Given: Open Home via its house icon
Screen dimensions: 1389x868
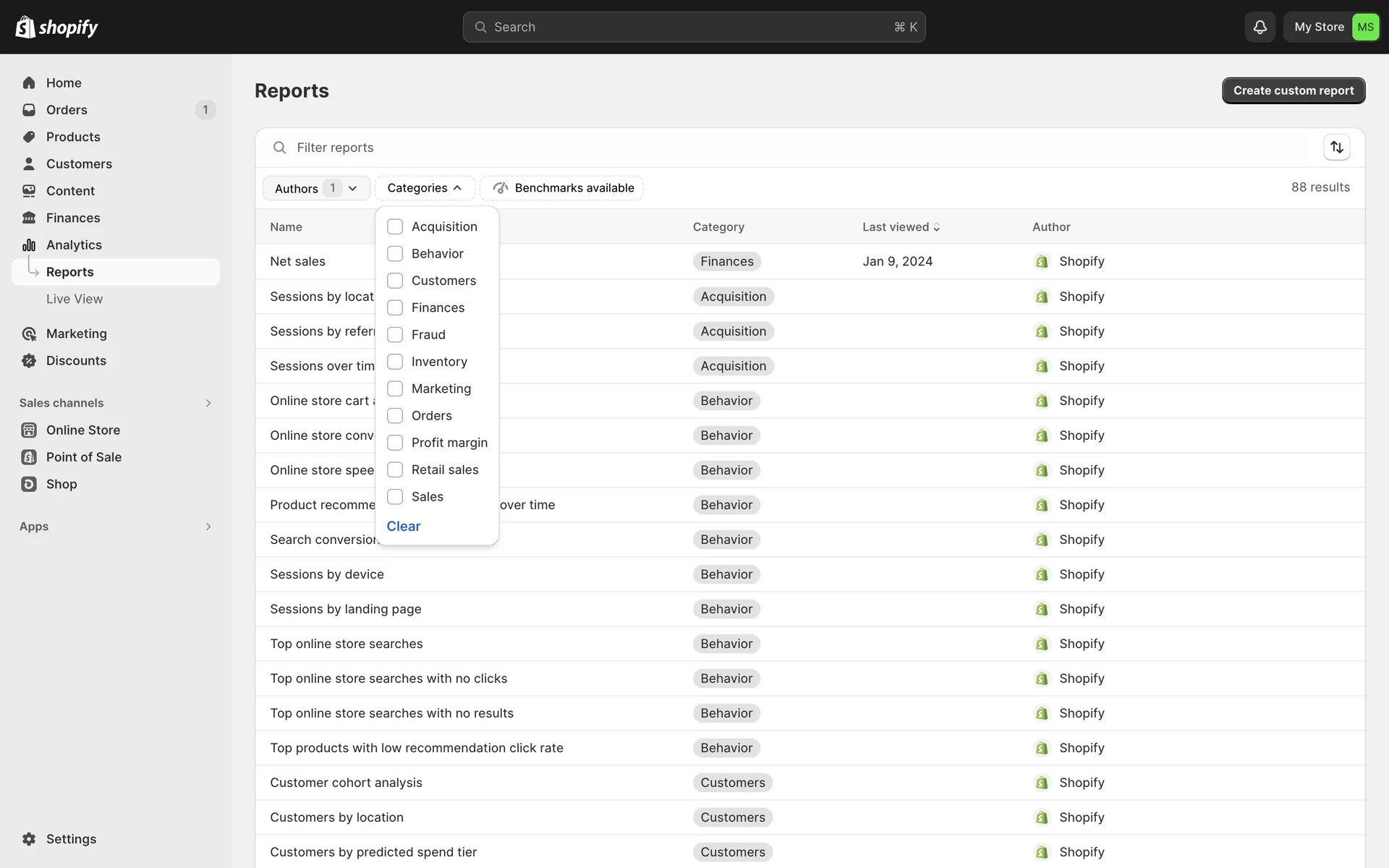Looking at the screenshot, I should tap(29, 83).
